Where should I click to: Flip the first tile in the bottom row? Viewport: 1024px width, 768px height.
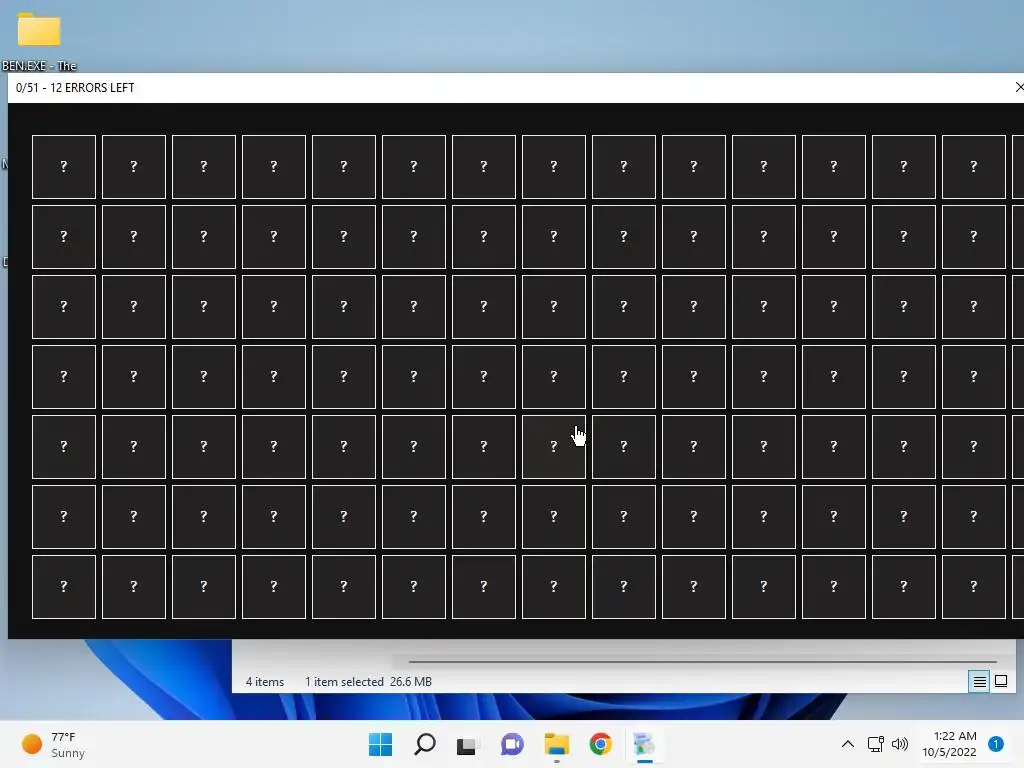[x=64, y=586]
